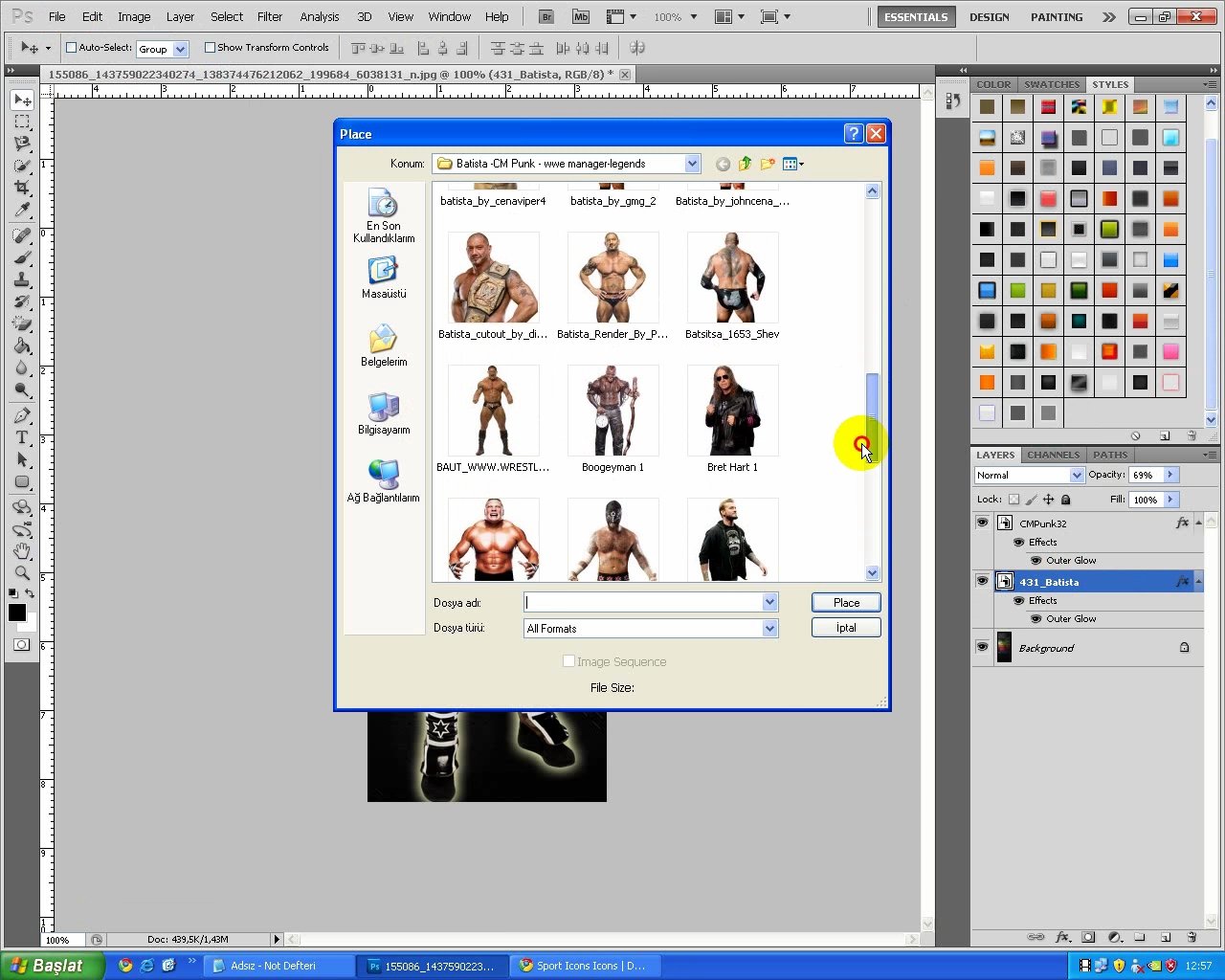Screen dimensions: 1225x980
Task: Click the İptal cancel button
Action: tap(846, 628)
